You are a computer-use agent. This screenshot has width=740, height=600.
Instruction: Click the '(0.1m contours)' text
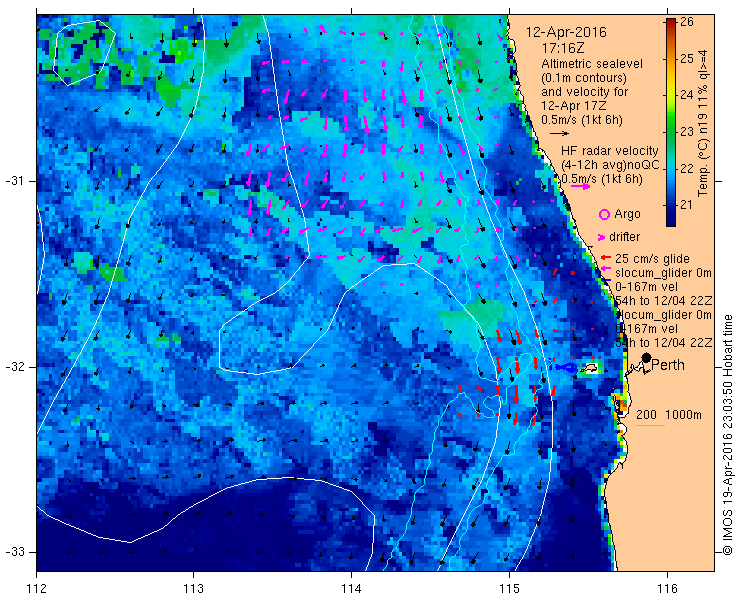[584, 77]
